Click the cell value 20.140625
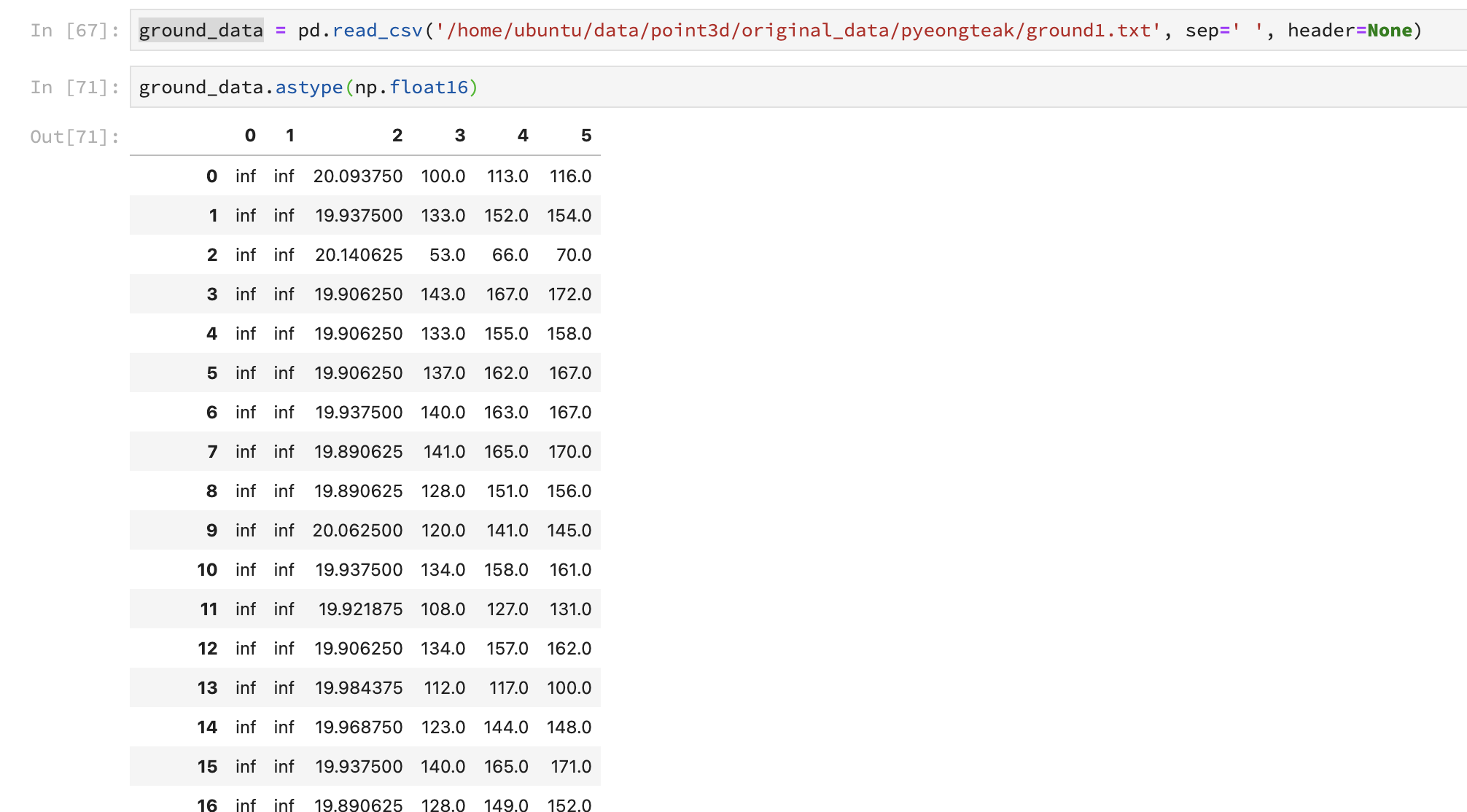Image resolution: width=1467 pixels, height=812 pixels. point(359,255)
